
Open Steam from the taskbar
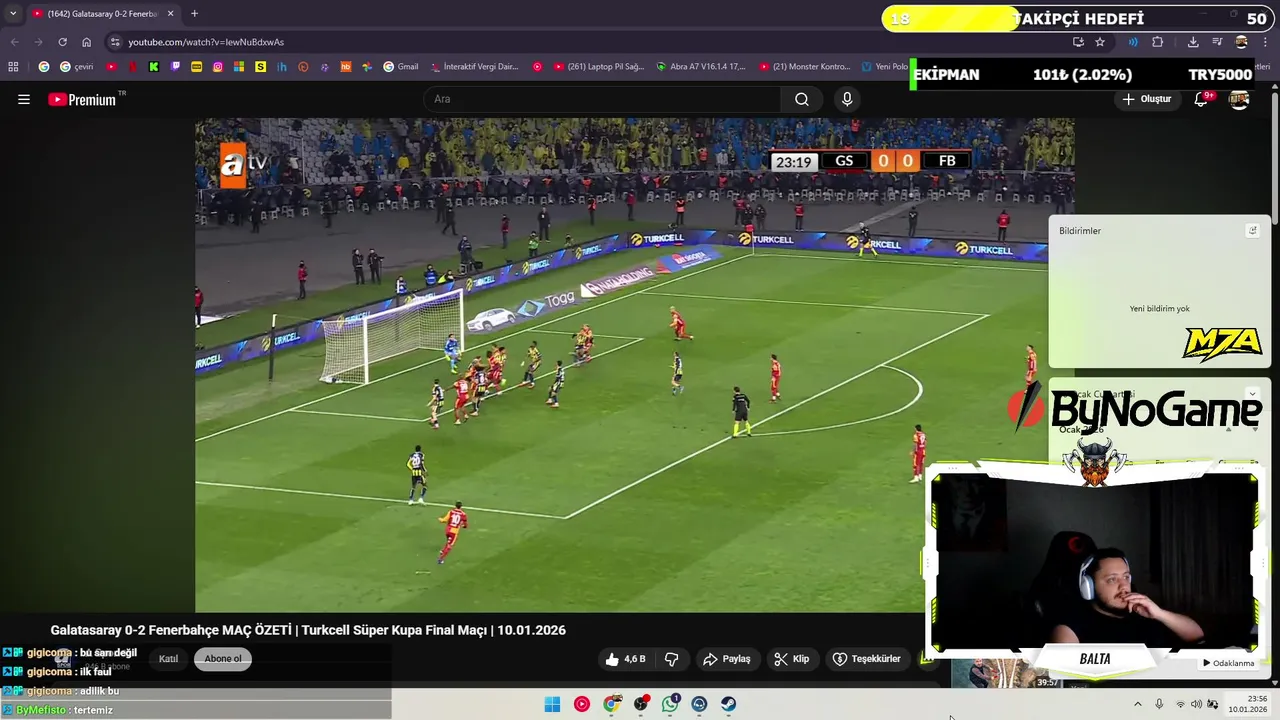(x=729, y=704)
